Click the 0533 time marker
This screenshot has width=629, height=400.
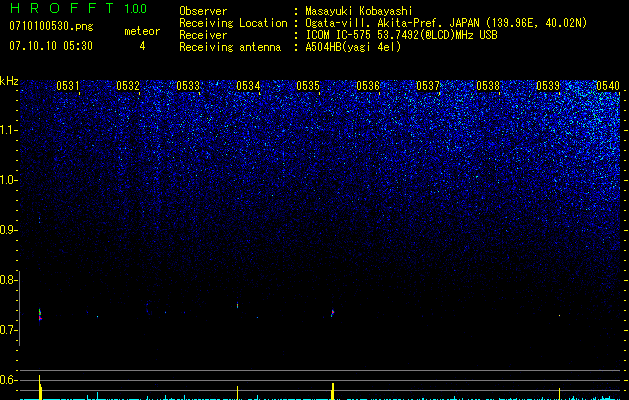point(188,85)
